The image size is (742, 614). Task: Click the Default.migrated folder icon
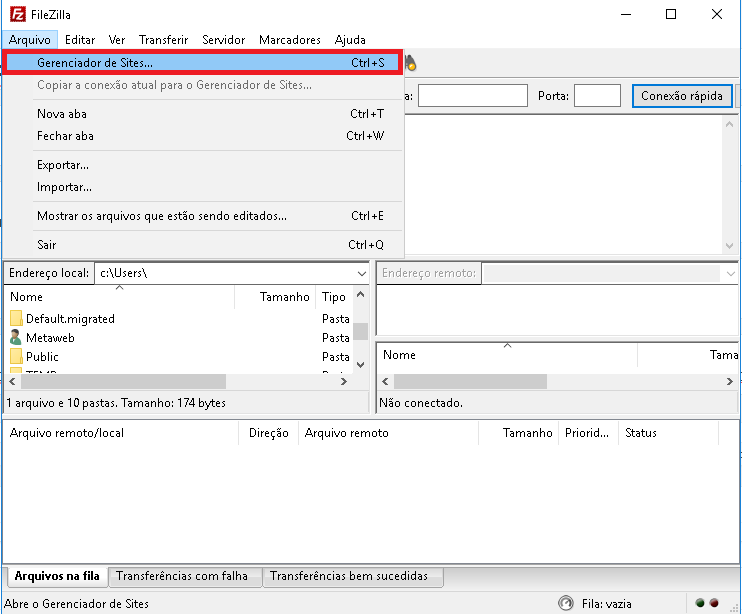16,319
